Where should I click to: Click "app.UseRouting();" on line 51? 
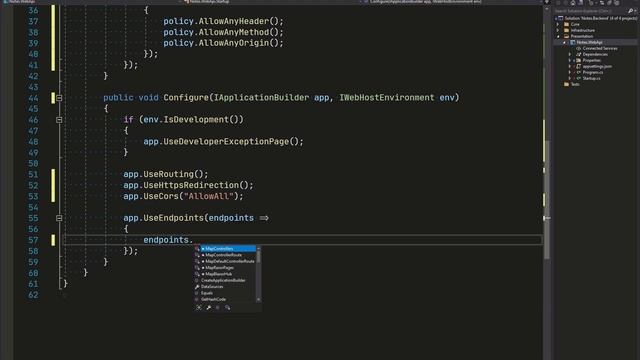165,175
